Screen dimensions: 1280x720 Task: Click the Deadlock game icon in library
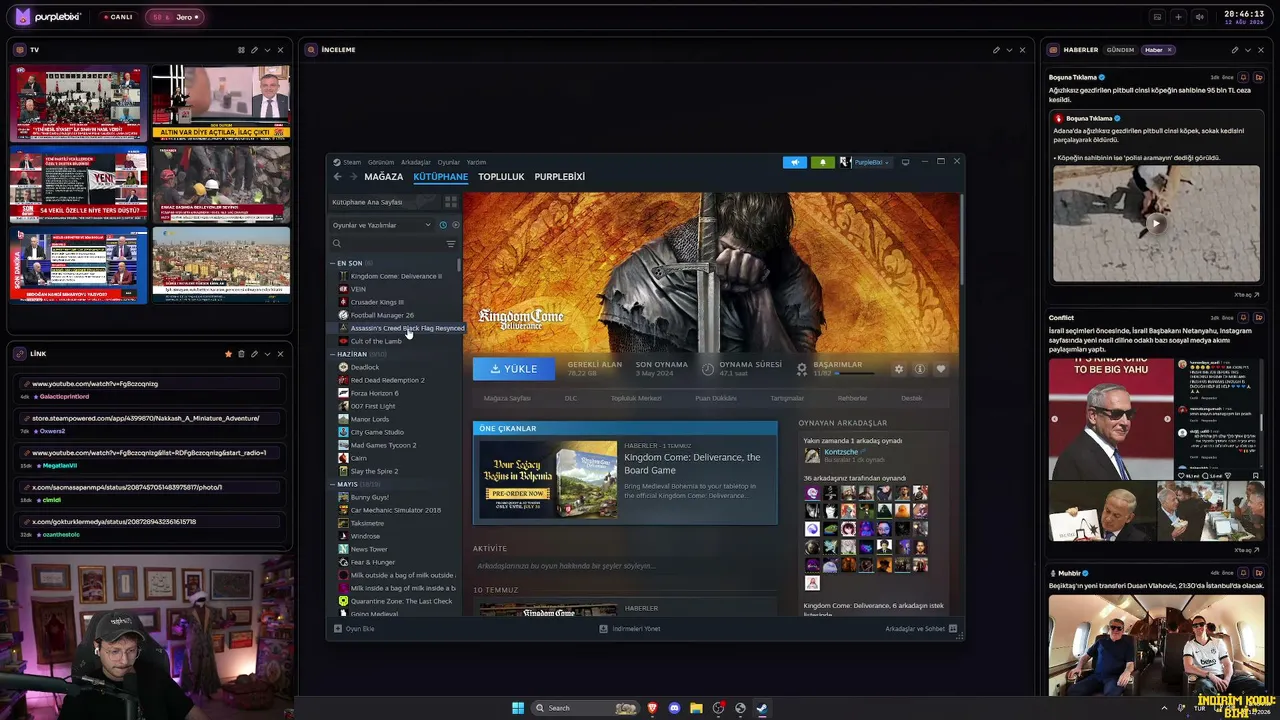pyautogui.click(x=343, y=367)
